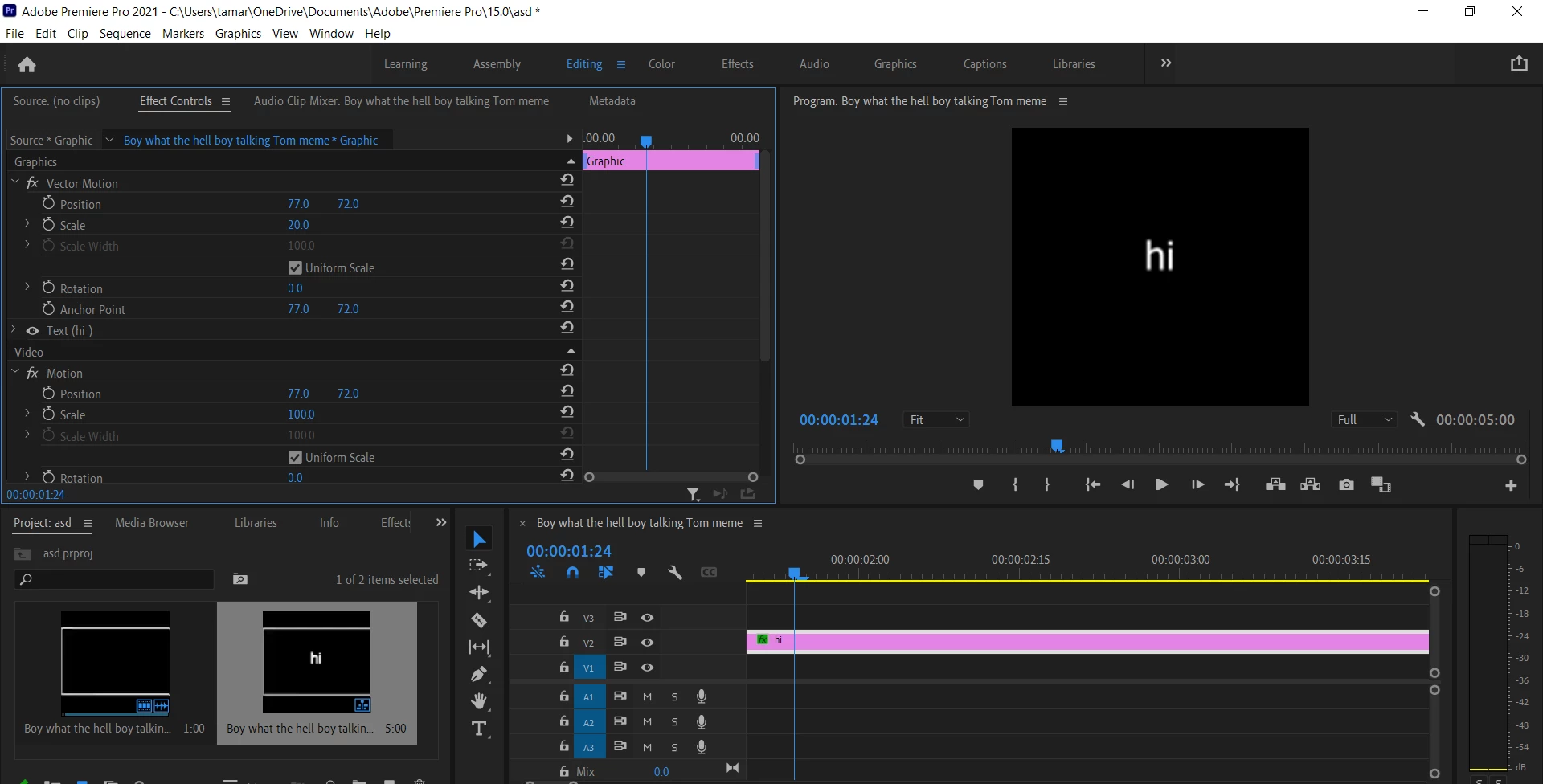The height and width of the screenshot is (784, 1543).
Task: Open the Media Browser tab
Action: [x=152, y=522]
